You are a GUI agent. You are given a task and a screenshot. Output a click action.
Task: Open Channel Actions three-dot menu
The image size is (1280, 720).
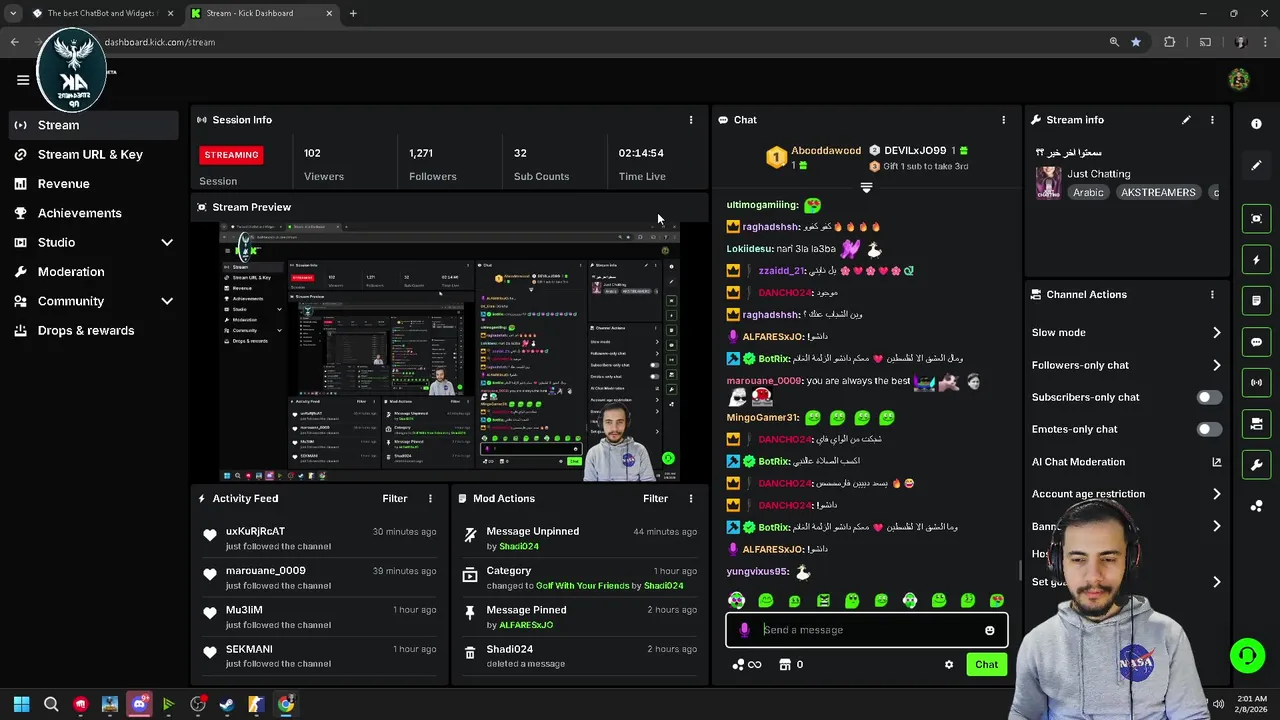pos(1212,295)
